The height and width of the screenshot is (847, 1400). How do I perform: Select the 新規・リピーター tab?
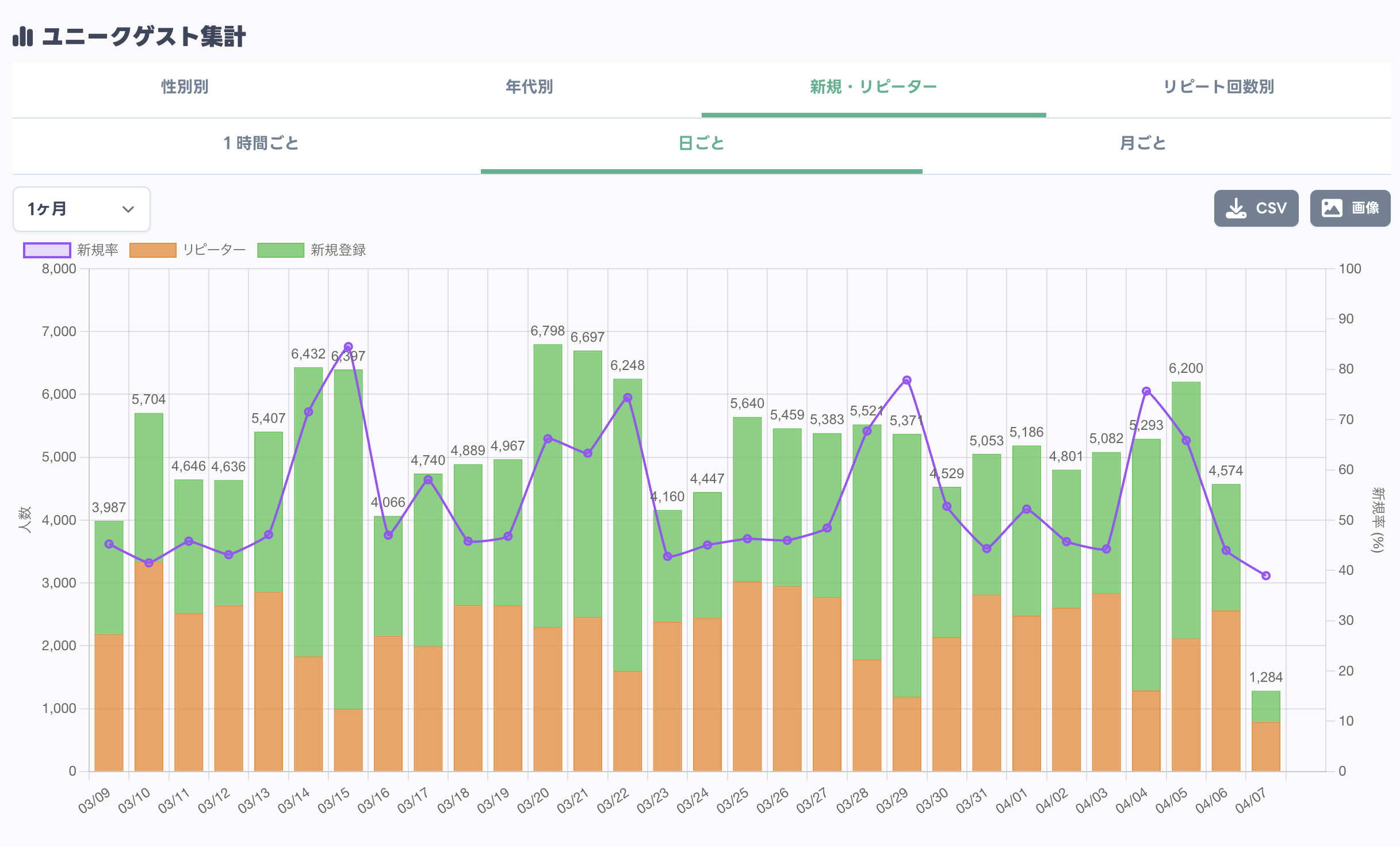(873, 87)
